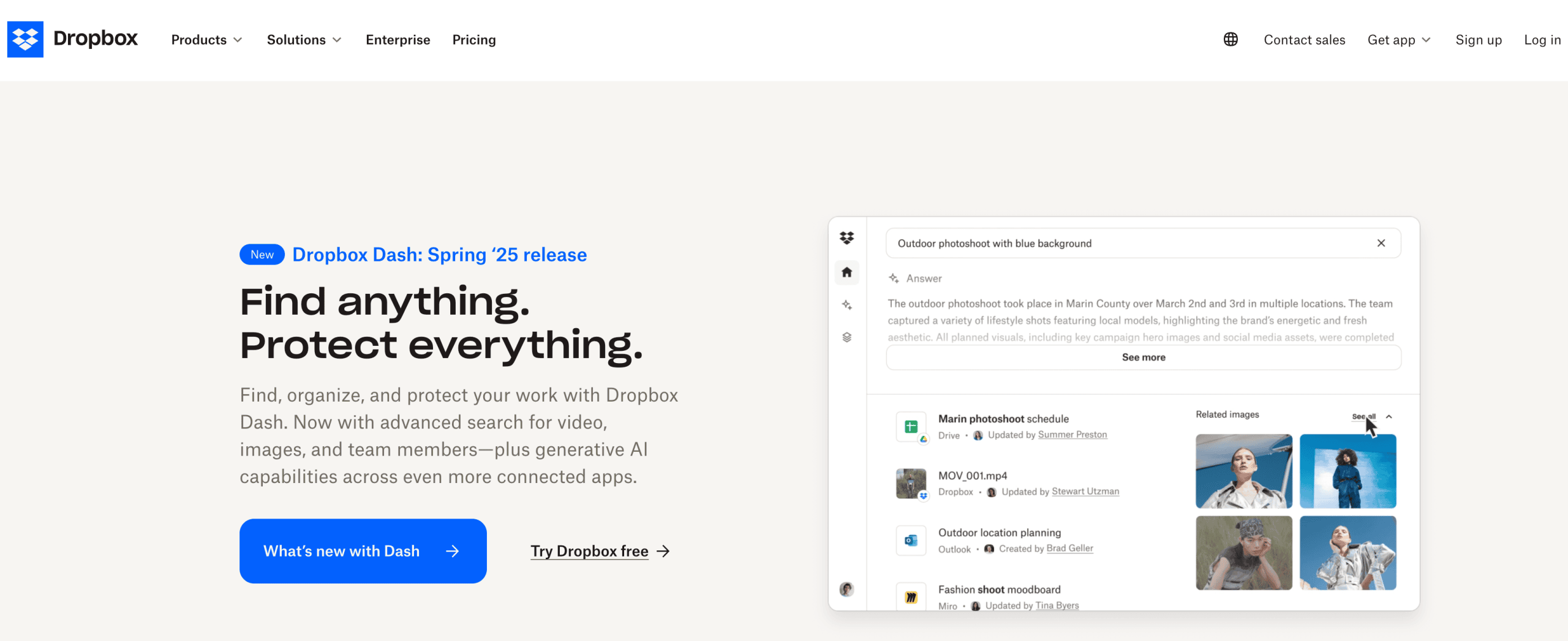Viewport: 1568px width, 641px height.
Task: Open person with bandana in grass image
Action: pos(1244,553)
